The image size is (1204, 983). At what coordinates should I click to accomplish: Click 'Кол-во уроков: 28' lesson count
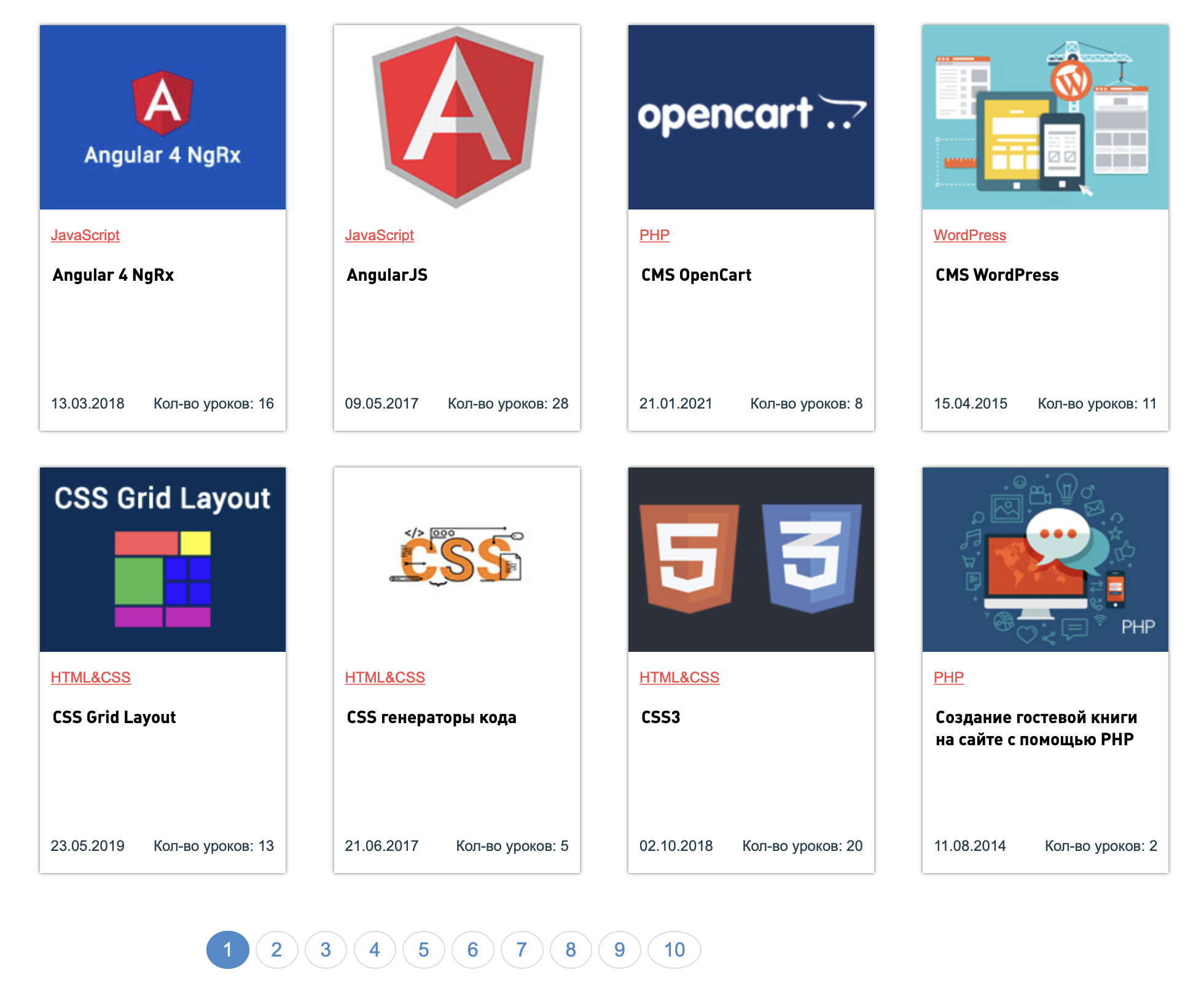508,404
